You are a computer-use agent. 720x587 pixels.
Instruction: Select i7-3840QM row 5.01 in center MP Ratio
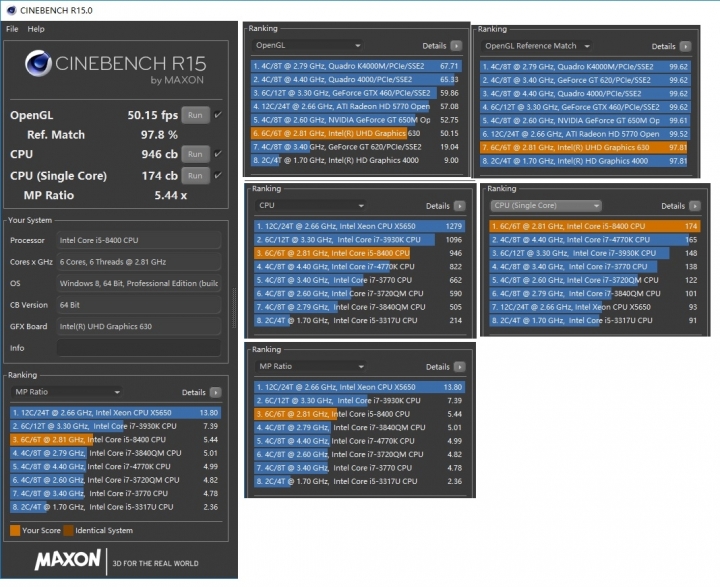pos(360,427)
